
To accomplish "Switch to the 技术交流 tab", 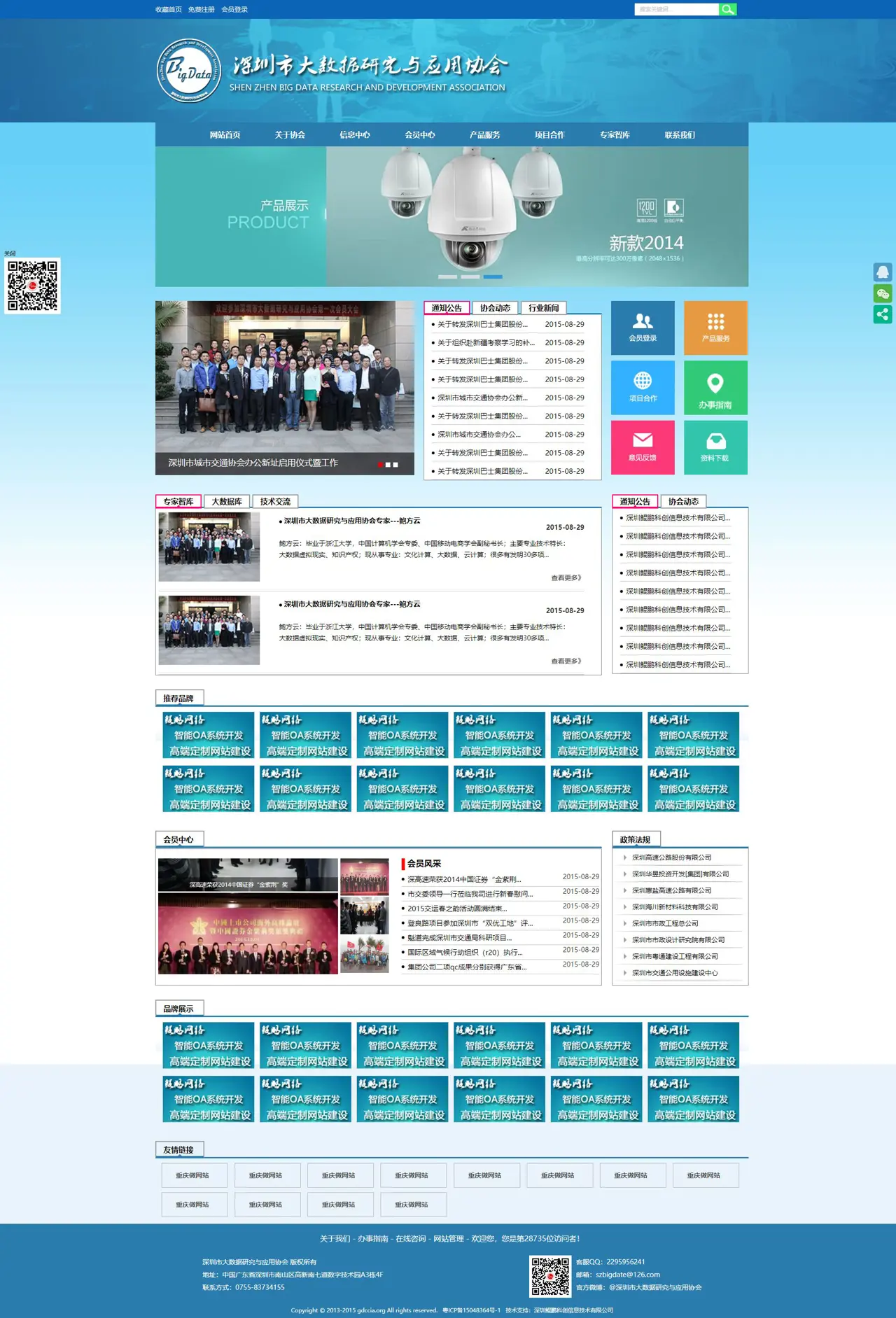I will pos(275,501).
